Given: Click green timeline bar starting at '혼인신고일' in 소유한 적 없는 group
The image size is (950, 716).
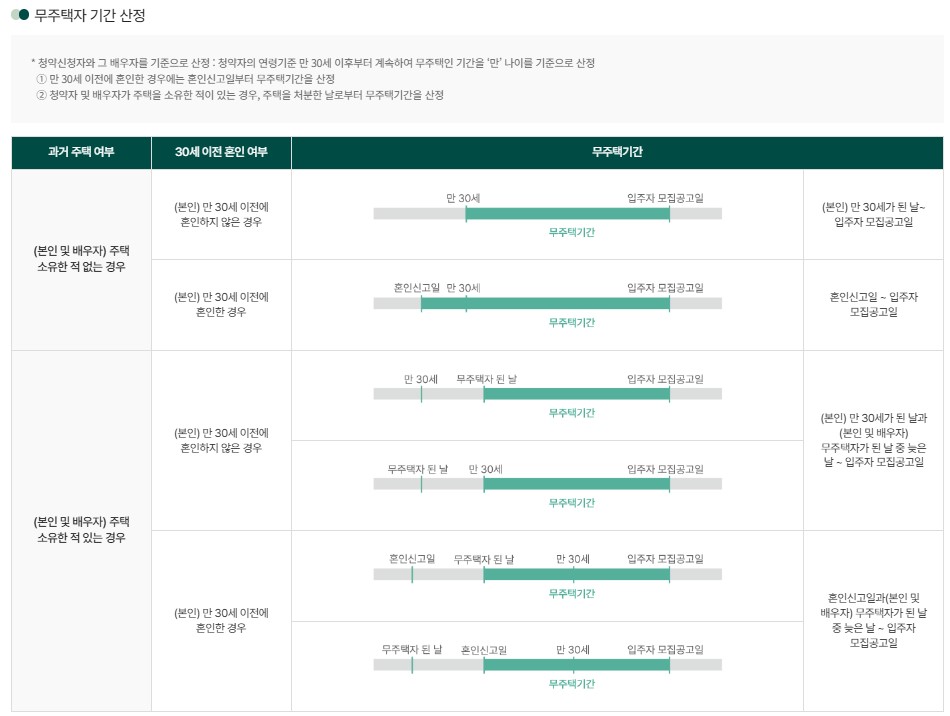Looking at the screenshot, I should click(545, 303).
